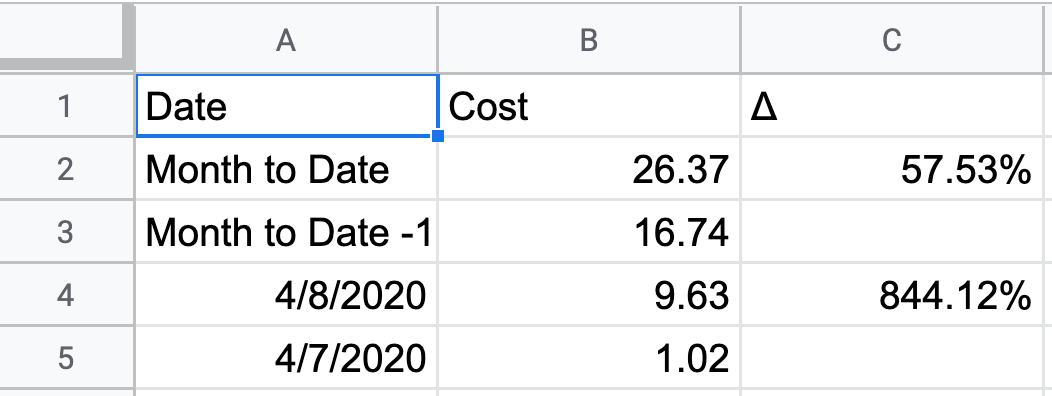Select the cell showing 57.53%
This screenshot has height=396, width=1052.
(892, 169)
